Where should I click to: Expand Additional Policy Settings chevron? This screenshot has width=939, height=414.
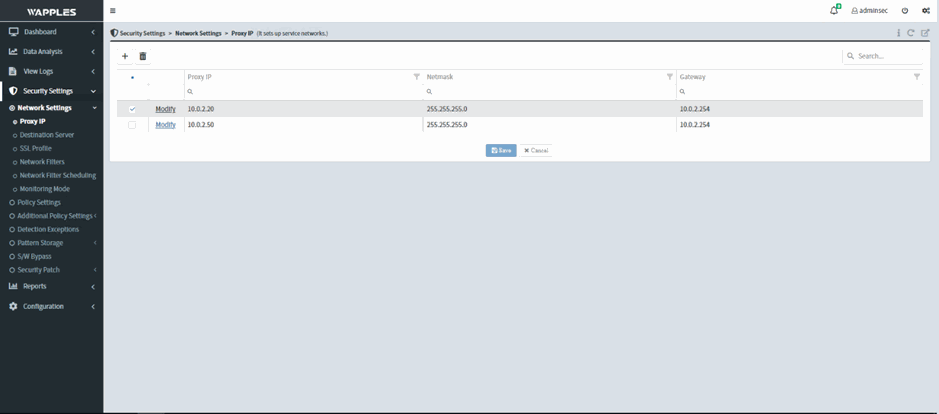point(95,216)
